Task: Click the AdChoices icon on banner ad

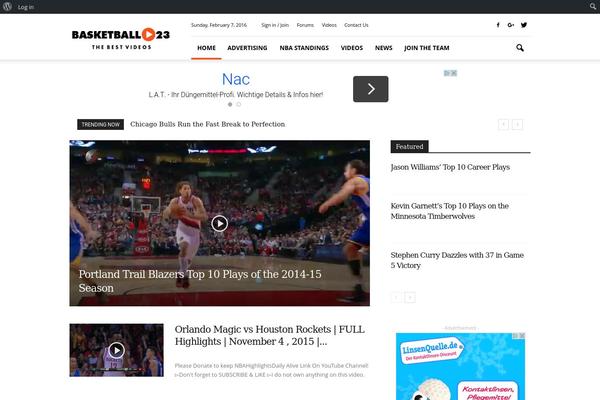Action: 447,73
